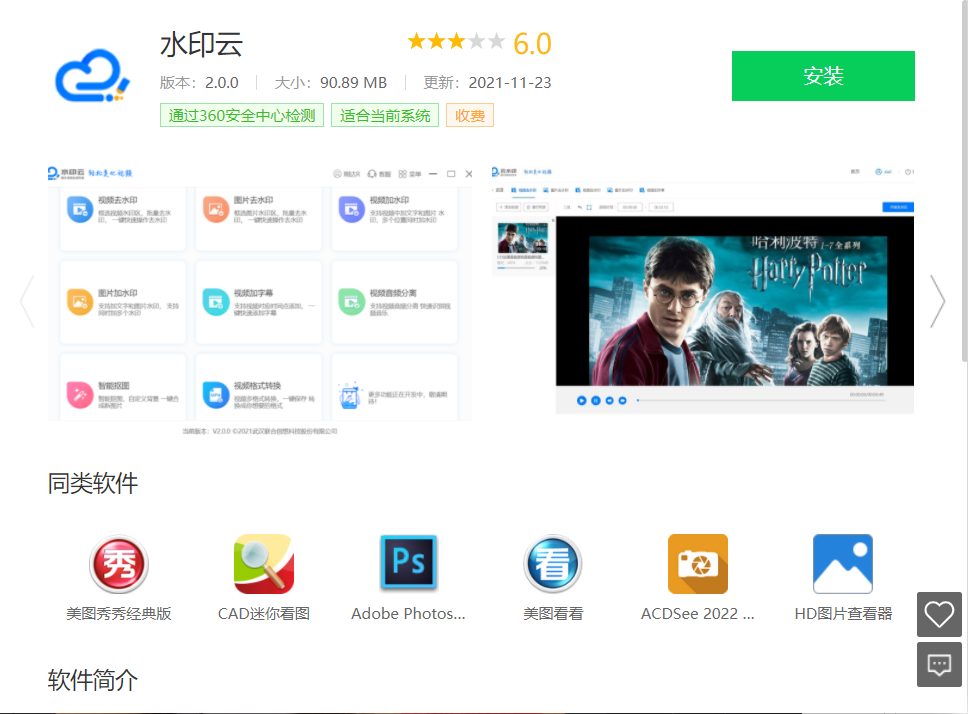Open HD图片查看器 app icon
The image size is (968, 714).
point(843,564)
